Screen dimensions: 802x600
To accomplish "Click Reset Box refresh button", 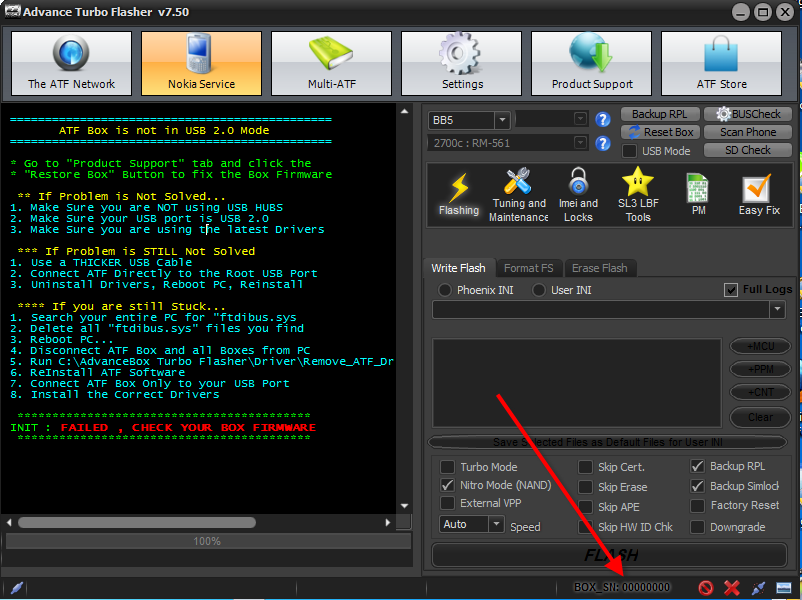I will 660,132.
